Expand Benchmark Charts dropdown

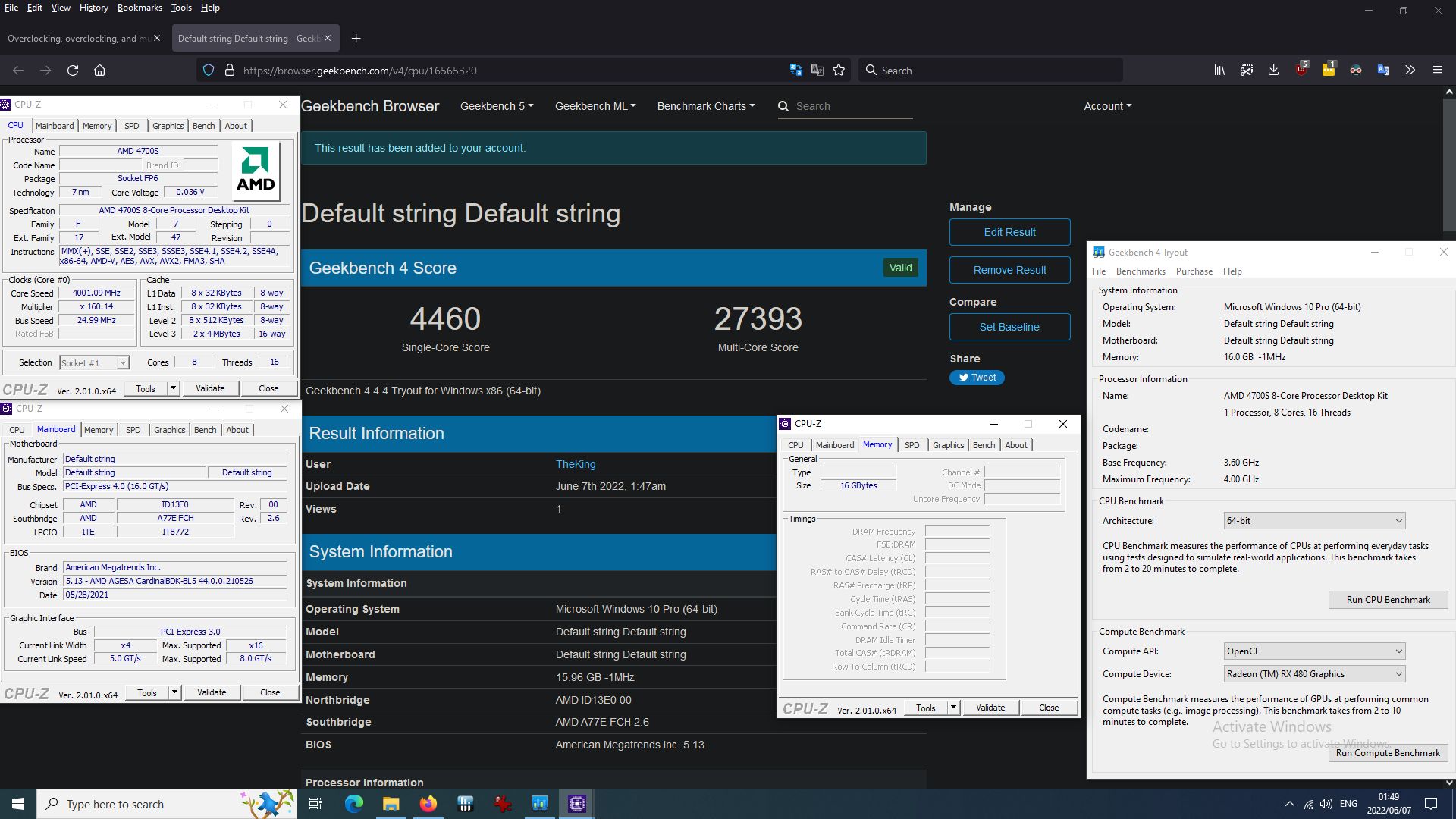click(x=706, y=106)
